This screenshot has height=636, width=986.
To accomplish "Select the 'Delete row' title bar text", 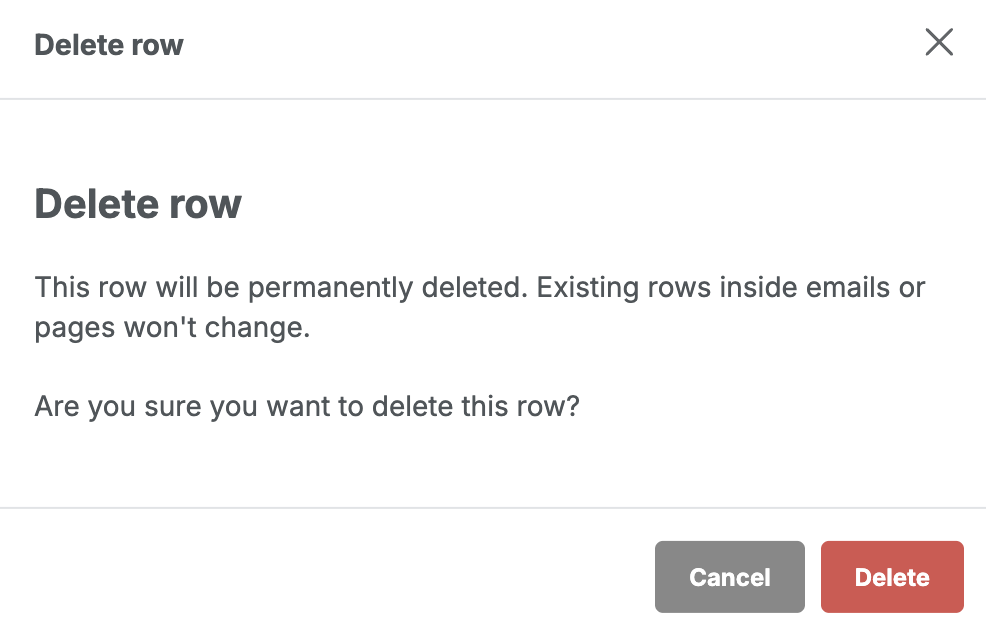I will coord(108,44).
